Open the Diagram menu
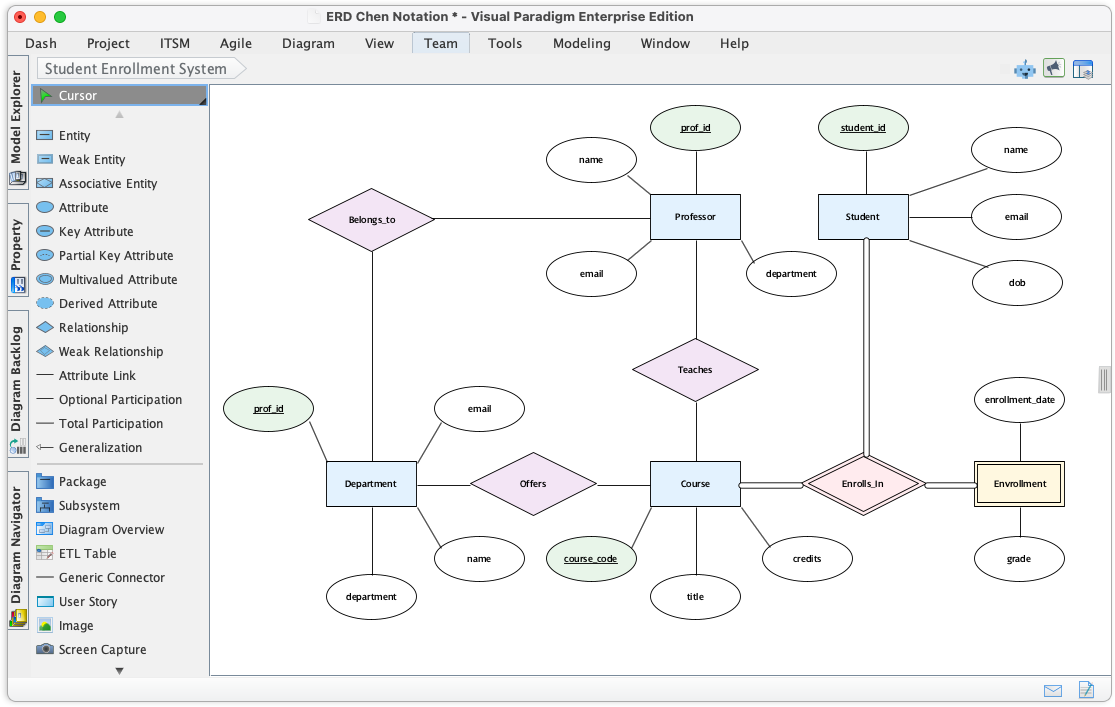This screenshot has height=707, width=1115. pos(308,43)
